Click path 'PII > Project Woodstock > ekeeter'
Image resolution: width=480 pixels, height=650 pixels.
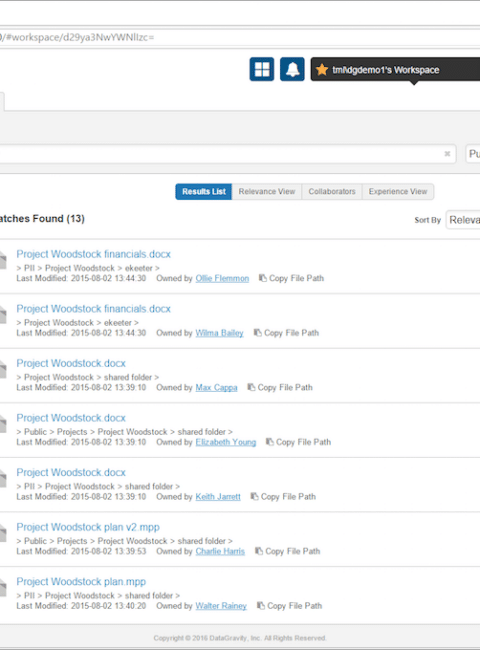tap(88, 268)
